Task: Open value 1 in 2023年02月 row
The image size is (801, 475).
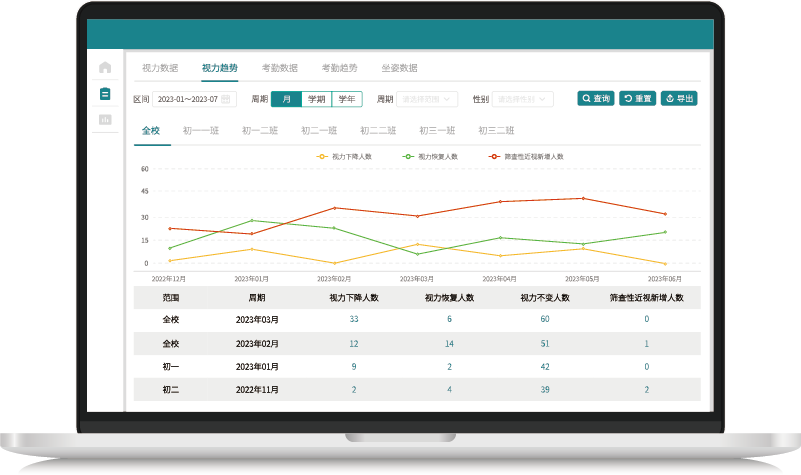Action: pyautogui.click(x=647, y=344)
